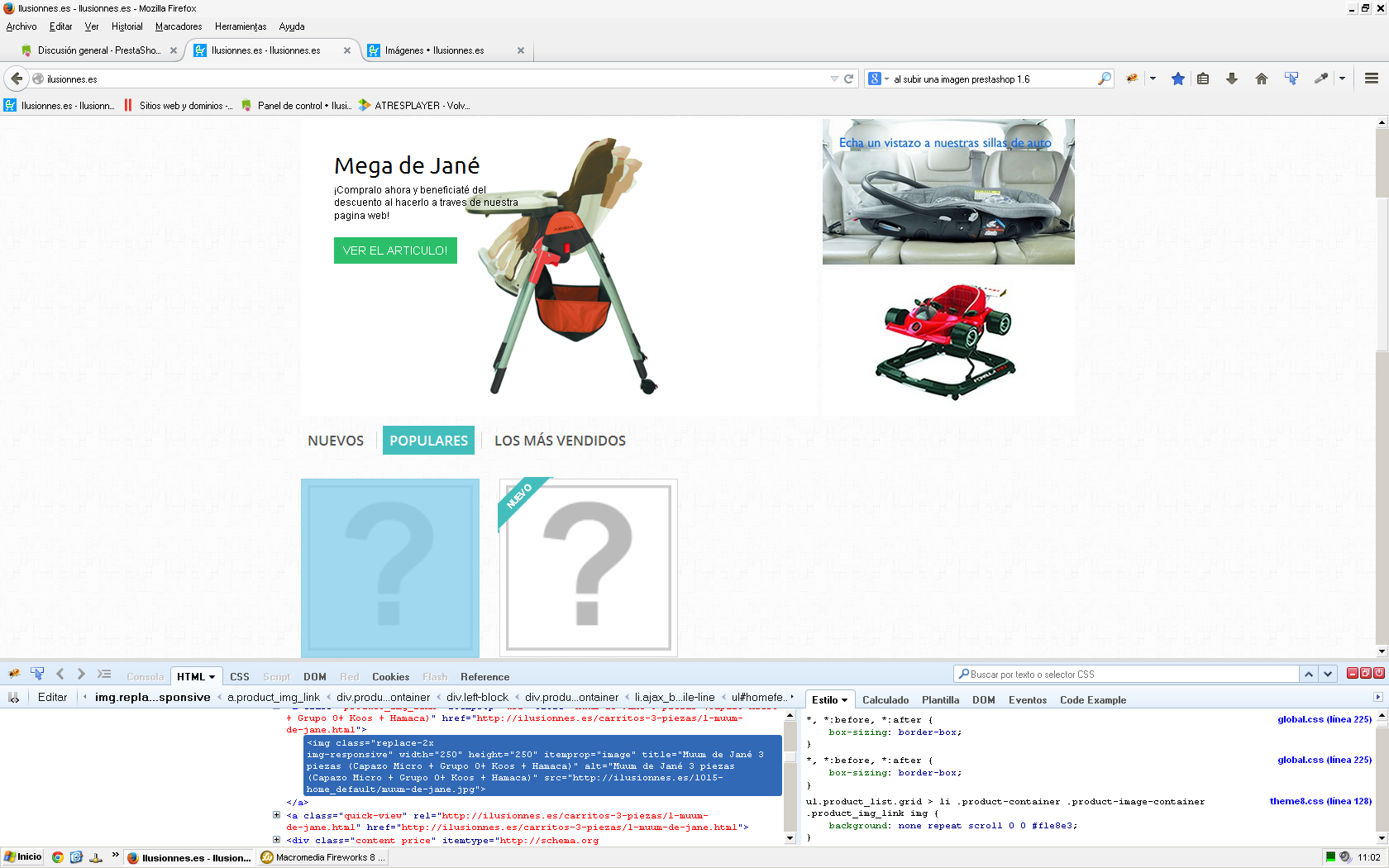Open the Inicio start button

coord(22,857)
